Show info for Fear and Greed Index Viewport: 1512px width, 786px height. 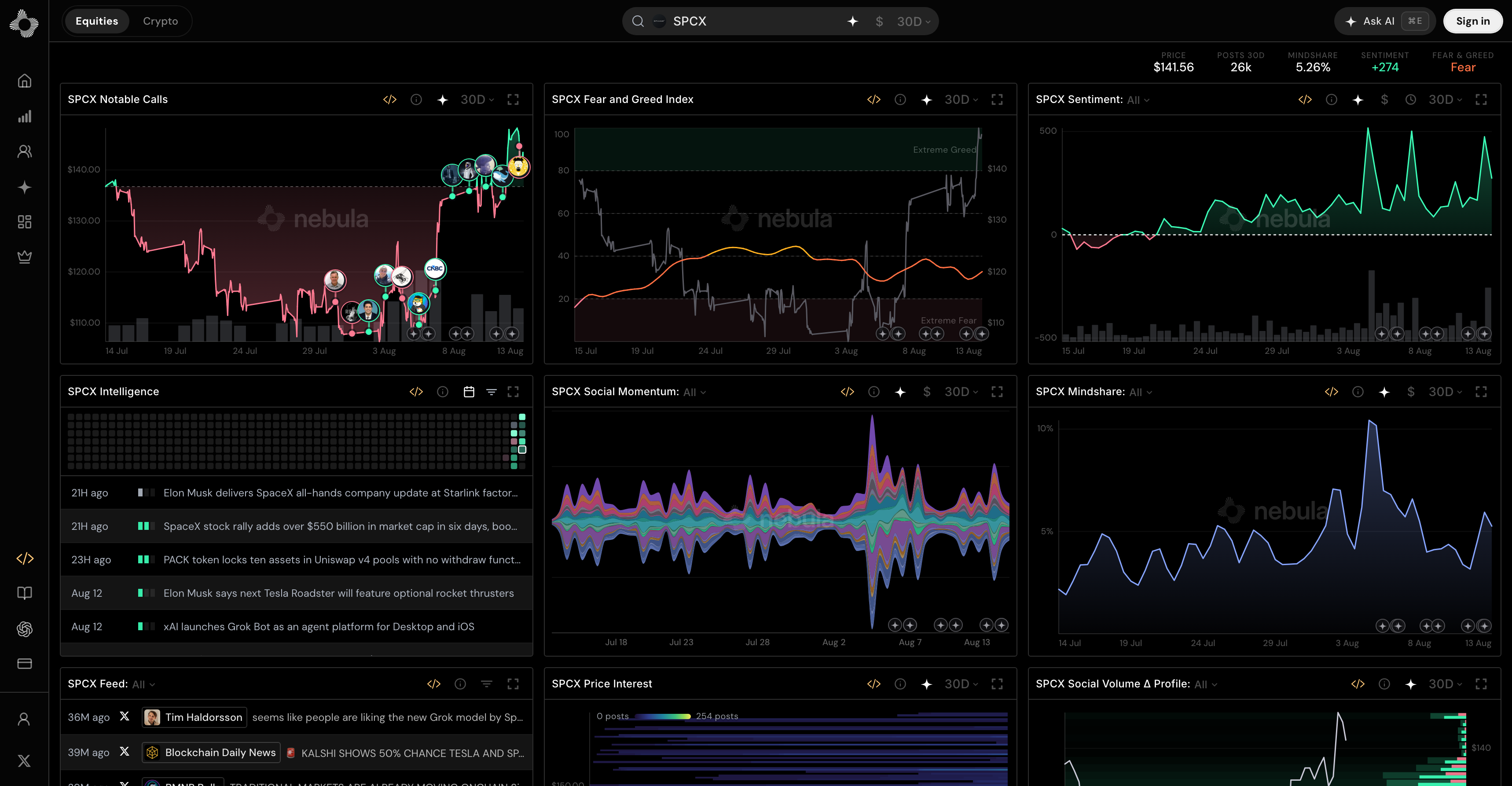pos(900,100)
